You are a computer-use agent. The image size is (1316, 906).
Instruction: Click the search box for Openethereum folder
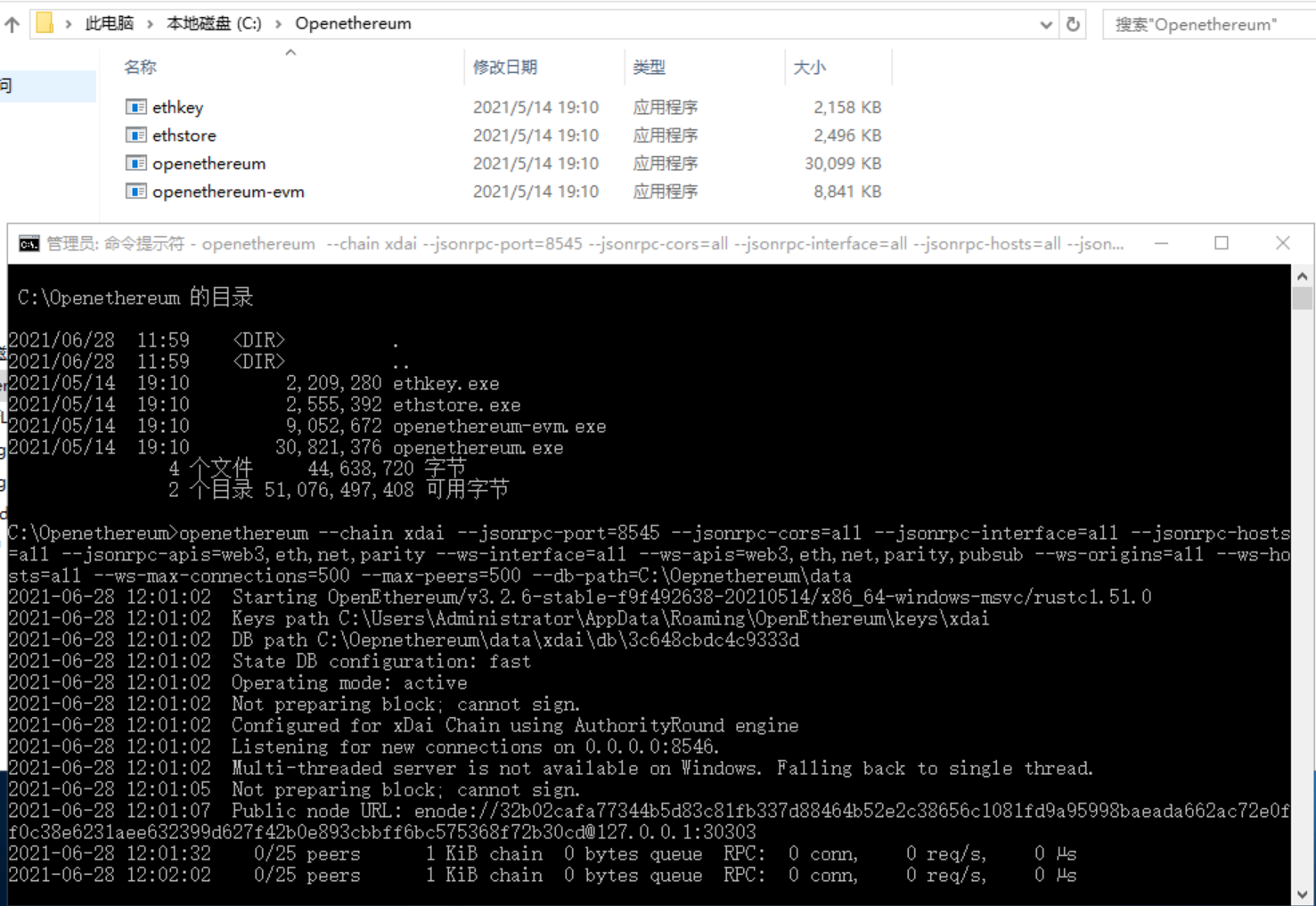[1207, 25]
